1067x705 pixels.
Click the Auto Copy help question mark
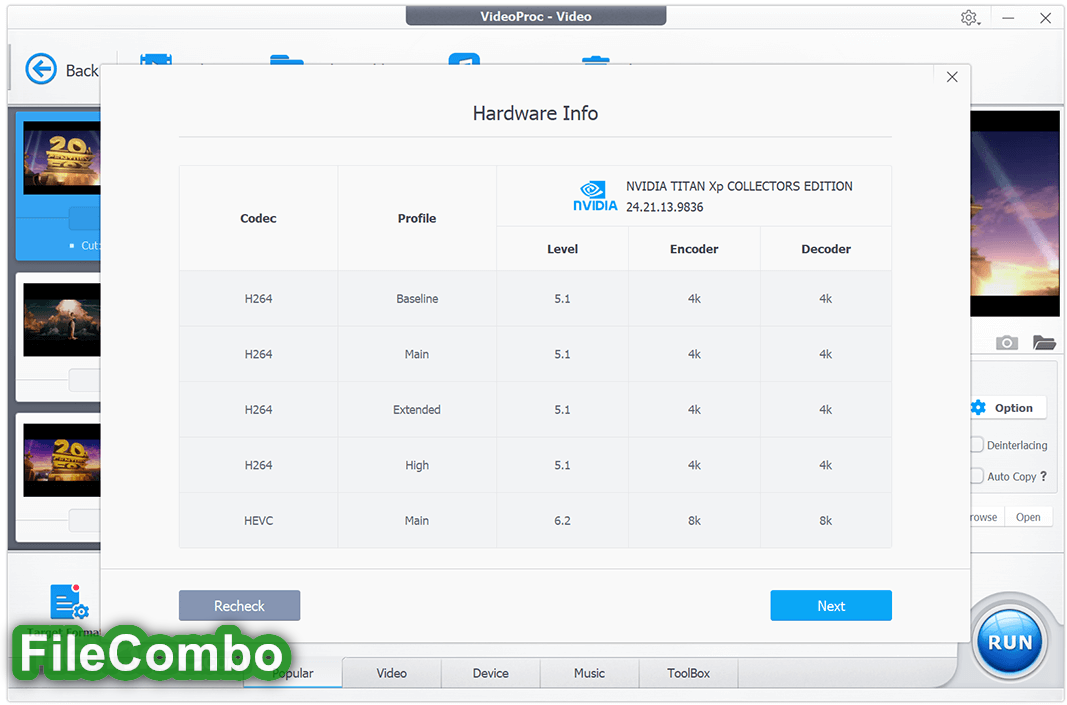1043,476
